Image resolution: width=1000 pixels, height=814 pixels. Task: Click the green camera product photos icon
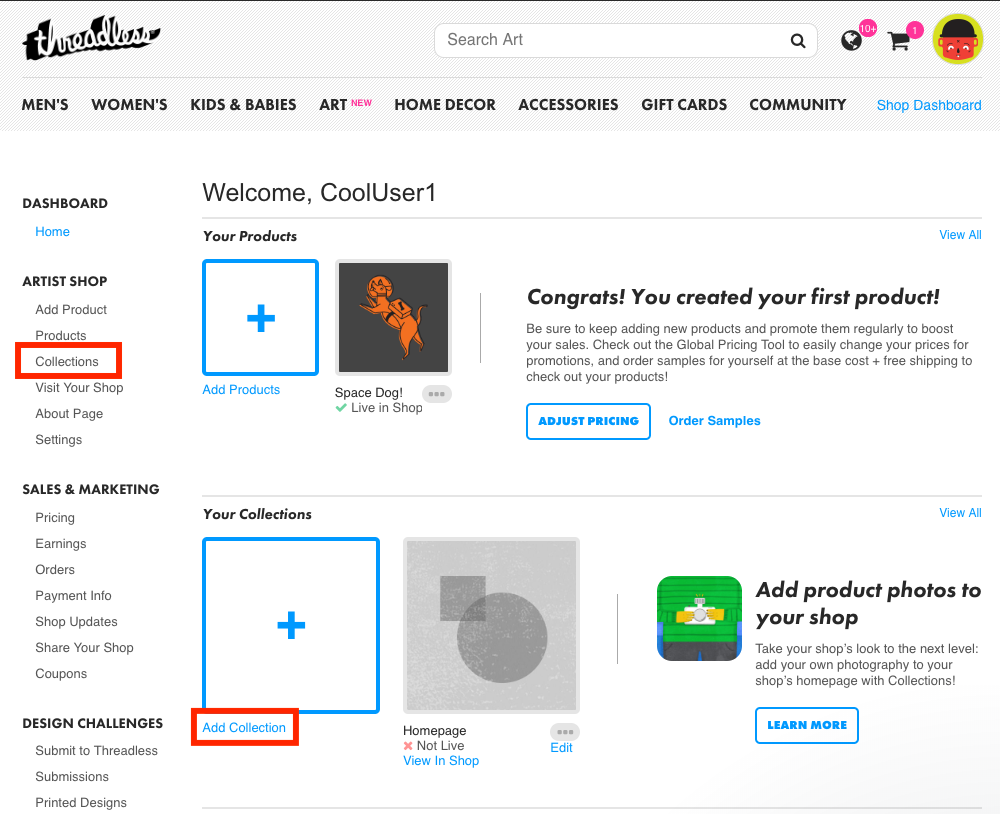point(700,618)
